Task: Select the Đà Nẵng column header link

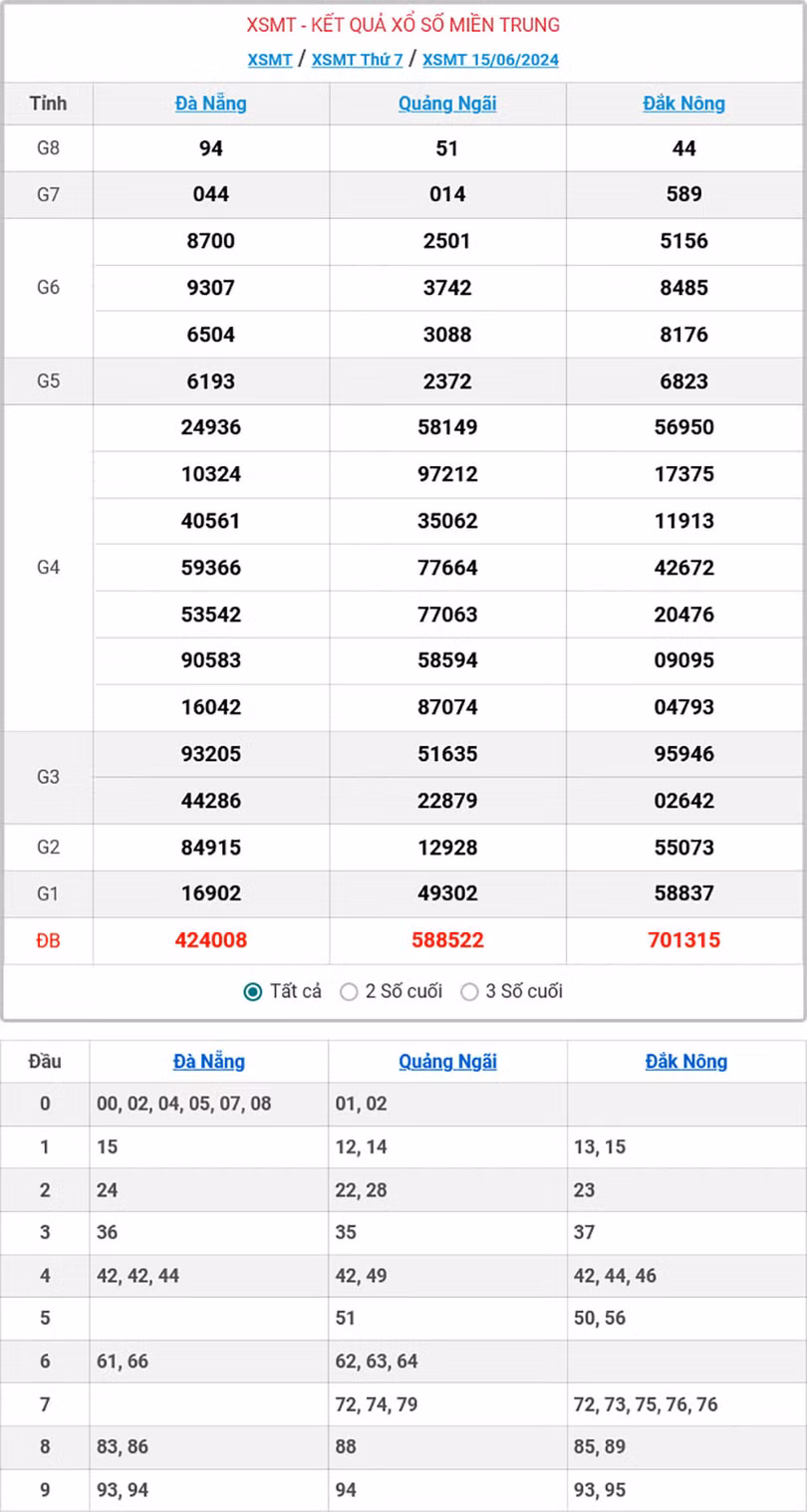Action: (210, 103)
